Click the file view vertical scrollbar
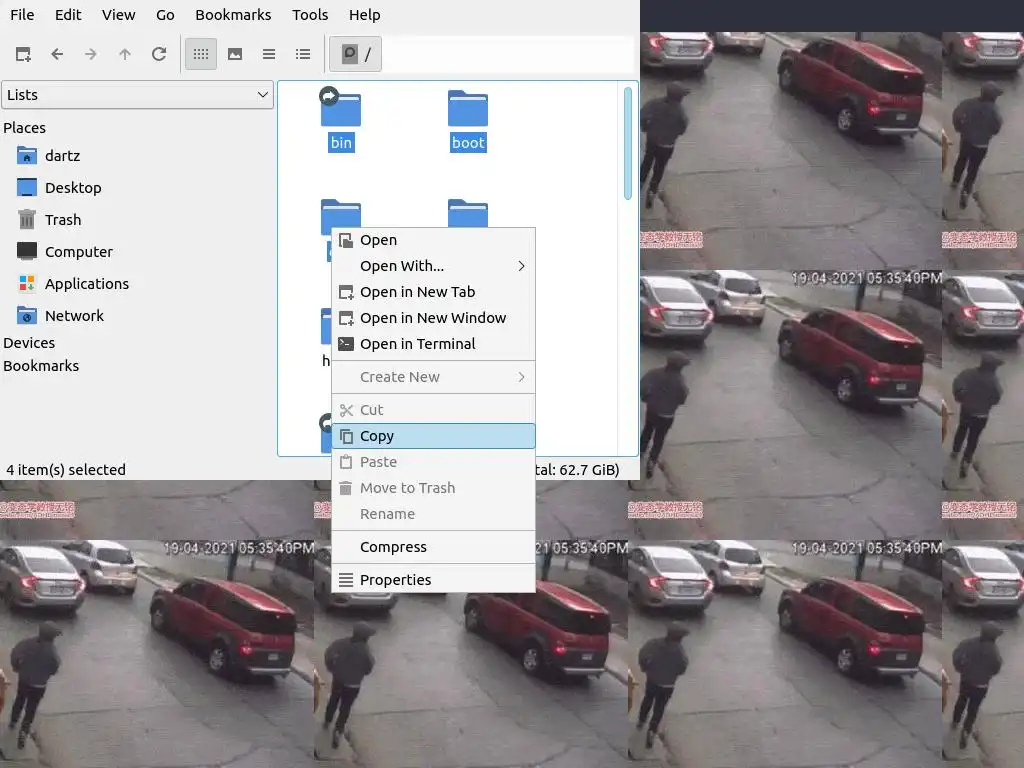Image resolution: width=1024 pixels, height=768 pixels. click(x=628, y=144)
